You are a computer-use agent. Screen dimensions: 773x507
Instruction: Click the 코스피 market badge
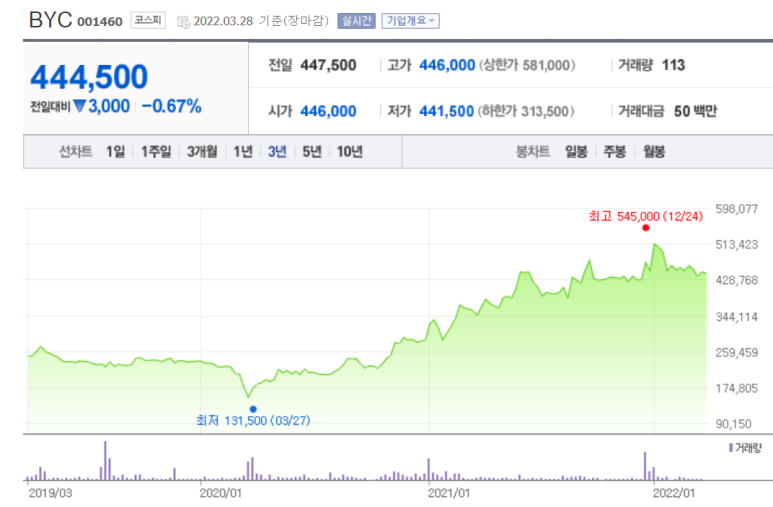148,20
